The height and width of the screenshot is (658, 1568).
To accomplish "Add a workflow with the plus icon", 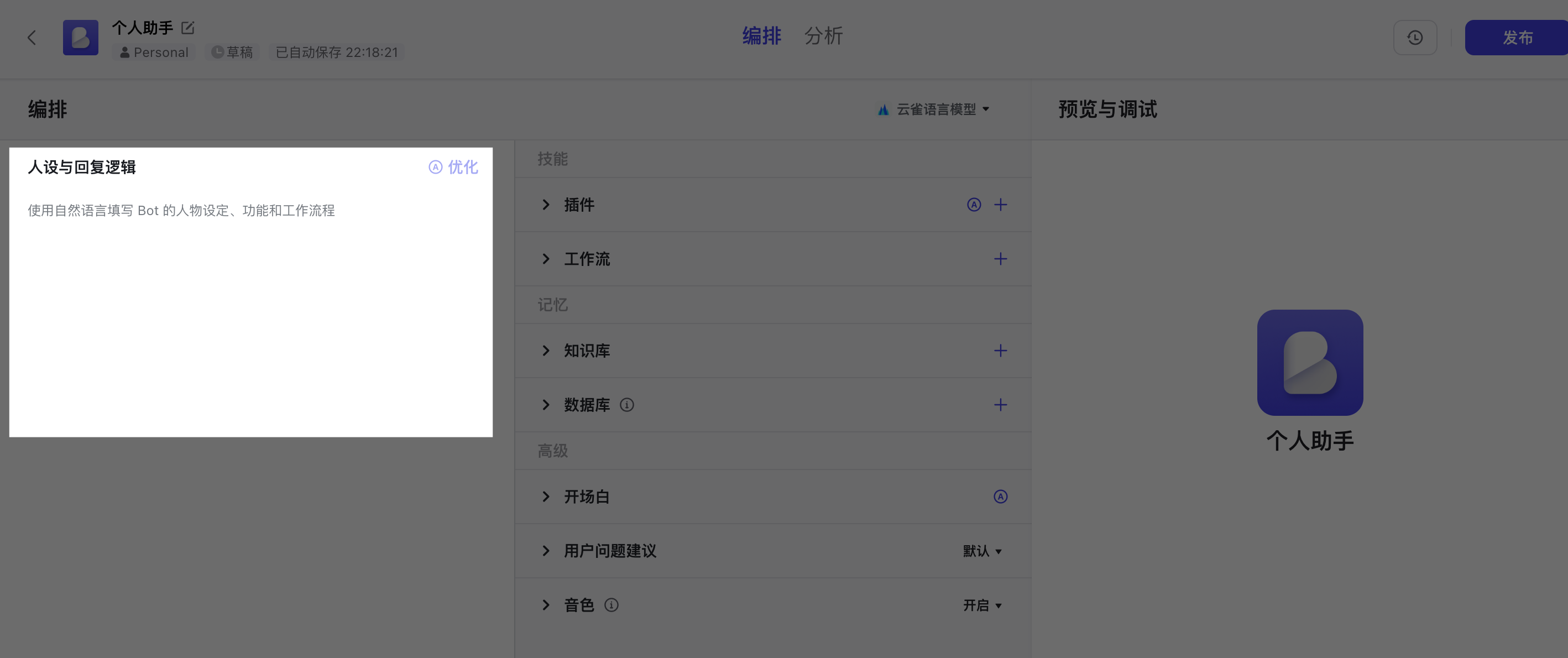I will [x=1001, y=259].
